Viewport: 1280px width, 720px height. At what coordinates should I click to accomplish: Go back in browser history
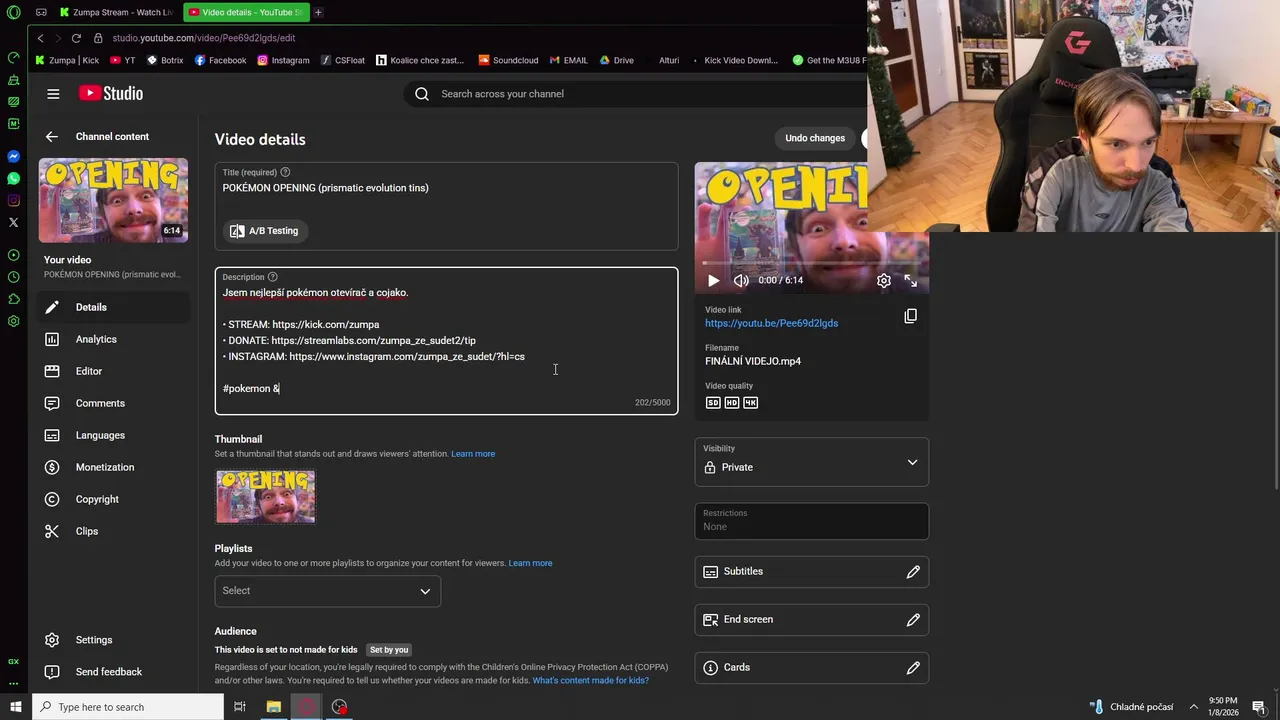(x=40, y=38)
